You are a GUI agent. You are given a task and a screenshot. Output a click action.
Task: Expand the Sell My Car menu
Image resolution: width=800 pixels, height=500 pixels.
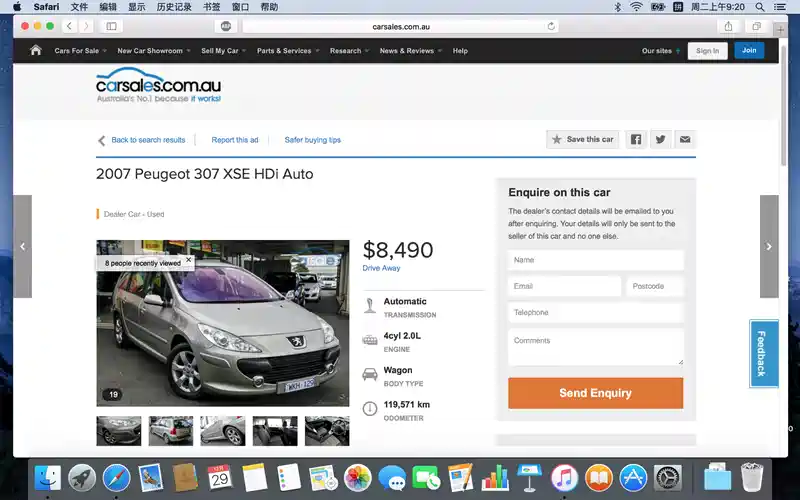223,51
